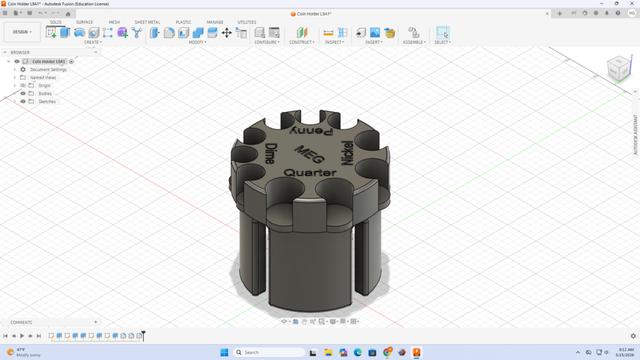Image resolution: width=640 pixels, height=360 pixels.
Task: Open the CONSTRUCT dropdown menu
Action: tap(302, 42)
